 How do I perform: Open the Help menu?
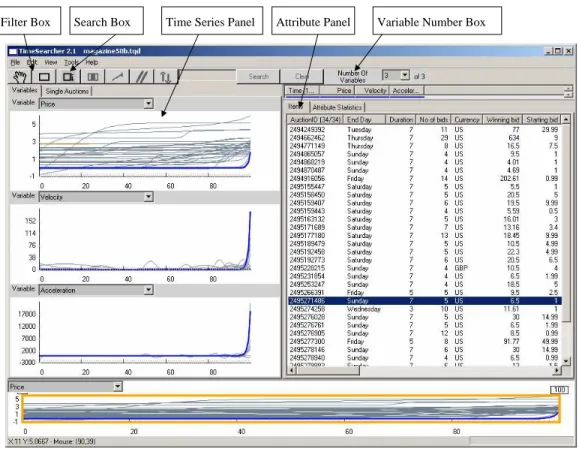[x=92, y=62]
